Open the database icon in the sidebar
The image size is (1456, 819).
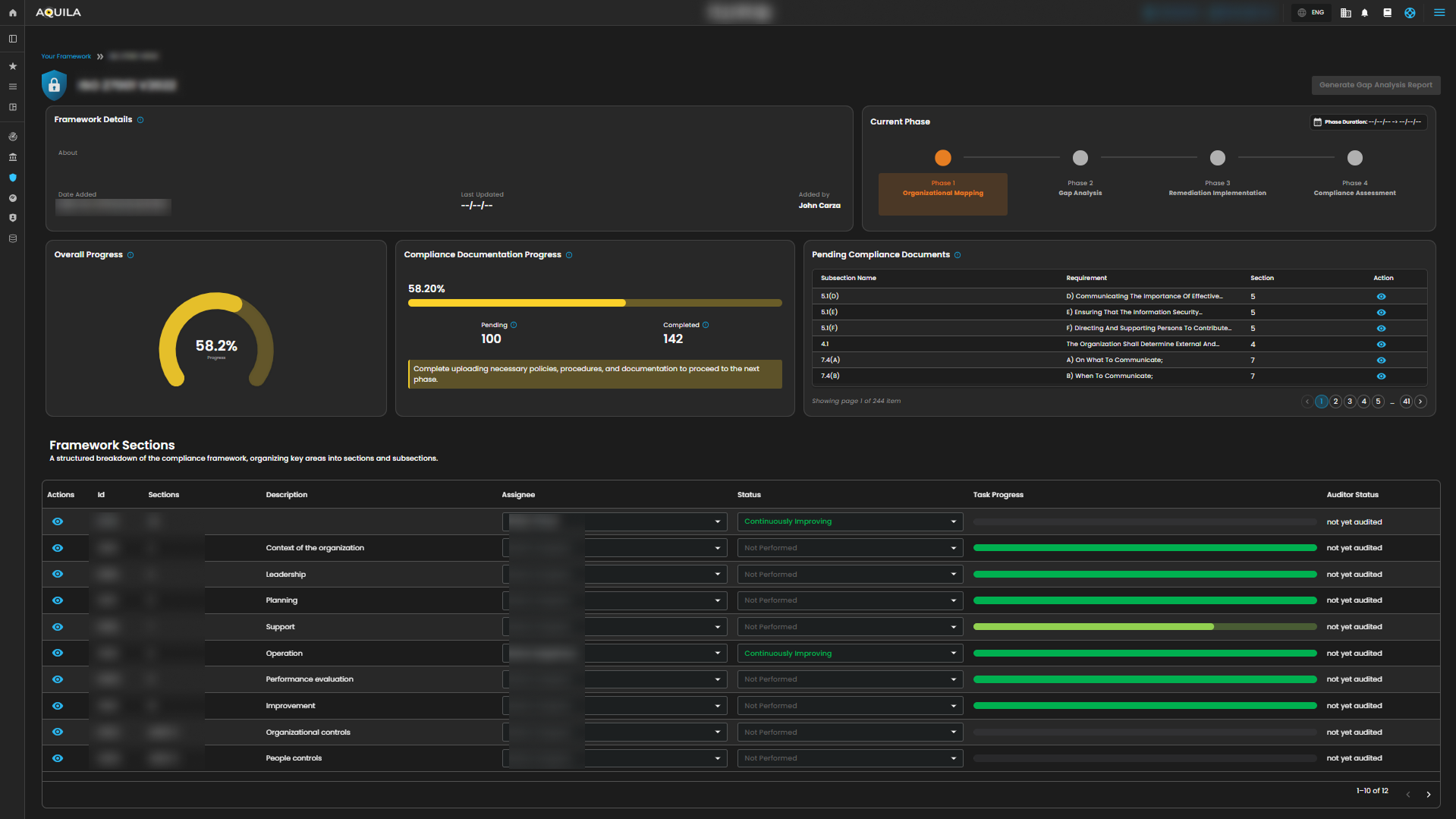tap(12, 238)
